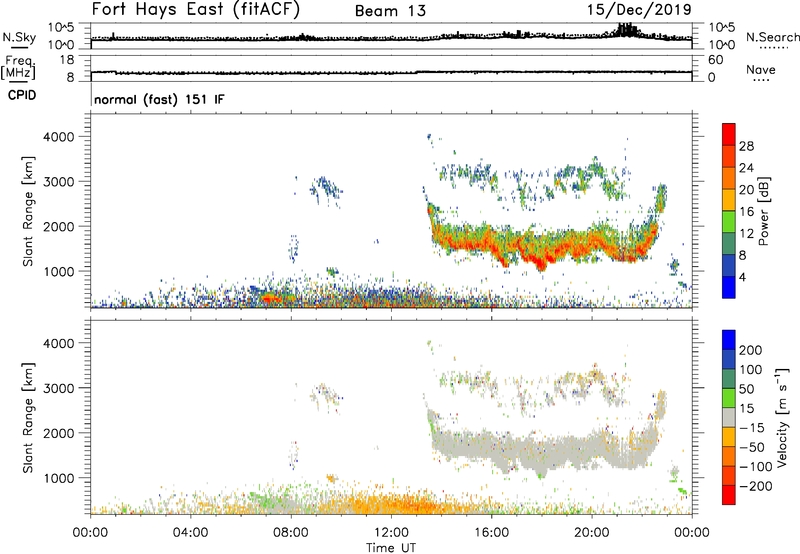The height and width of the screenshot is (554, 800).
Task: Click the 'CPID' label
Action: tap(22, 95)
